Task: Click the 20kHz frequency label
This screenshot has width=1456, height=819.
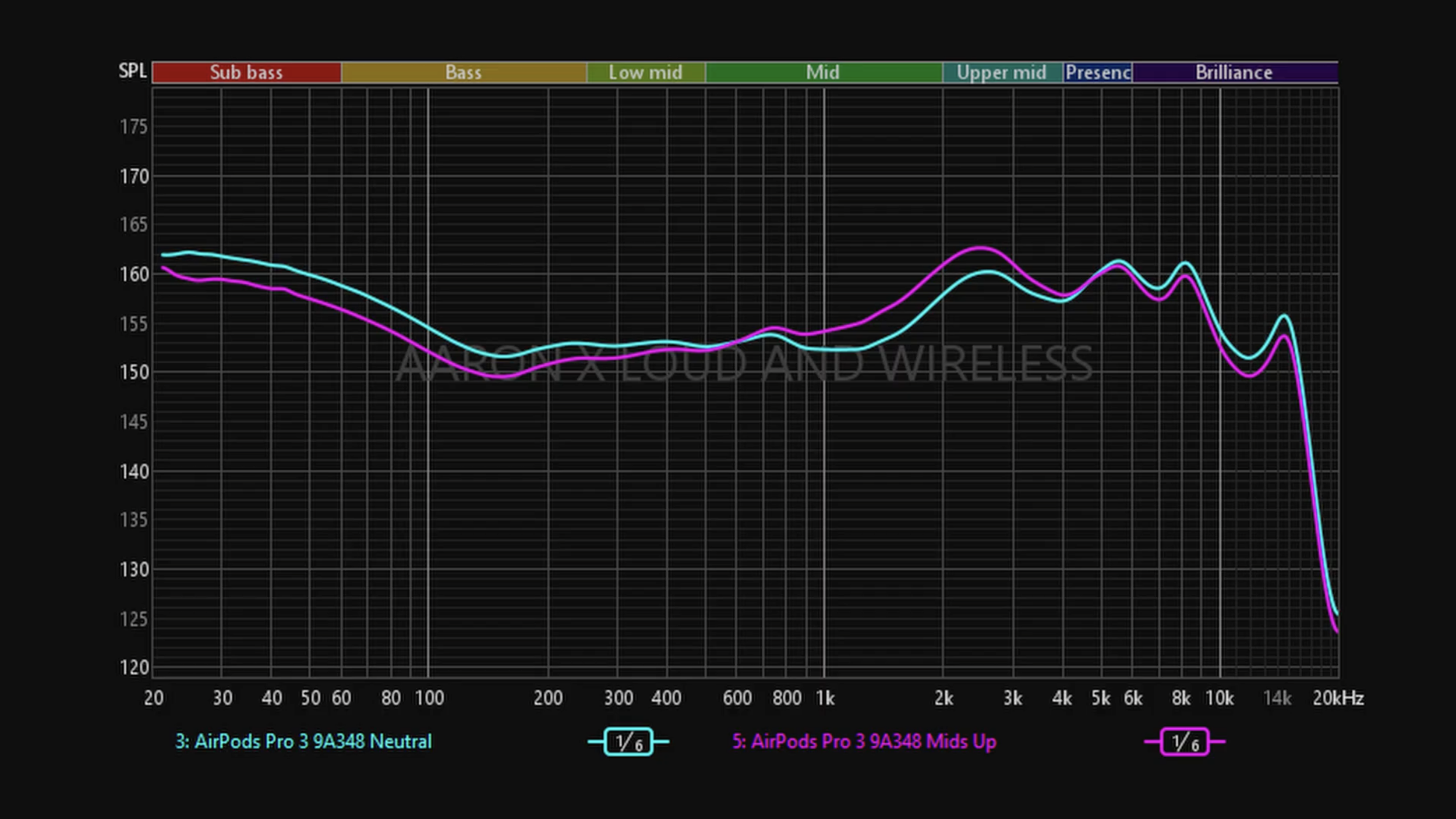Action: point(1338,698)
